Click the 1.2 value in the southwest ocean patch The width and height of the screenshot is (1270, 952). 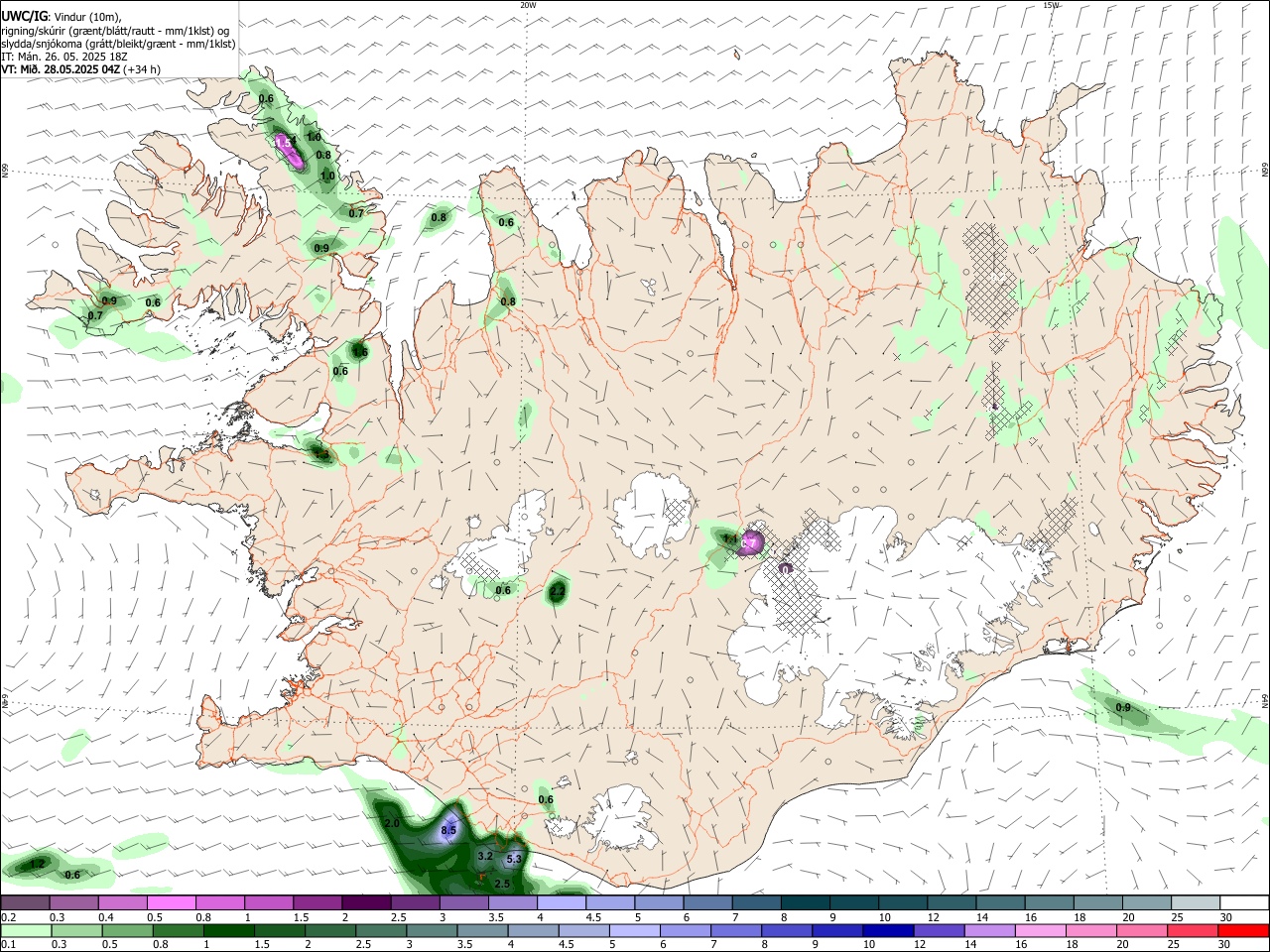pos(37,865)
